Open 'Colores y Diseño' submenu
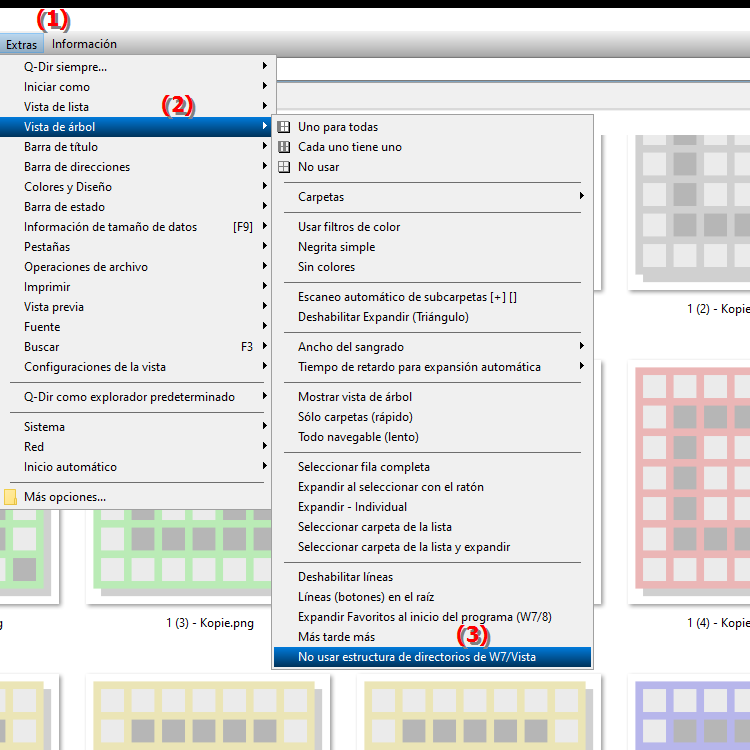The width and height of the screenshot is (750, 750). click(x=136, y=187)
